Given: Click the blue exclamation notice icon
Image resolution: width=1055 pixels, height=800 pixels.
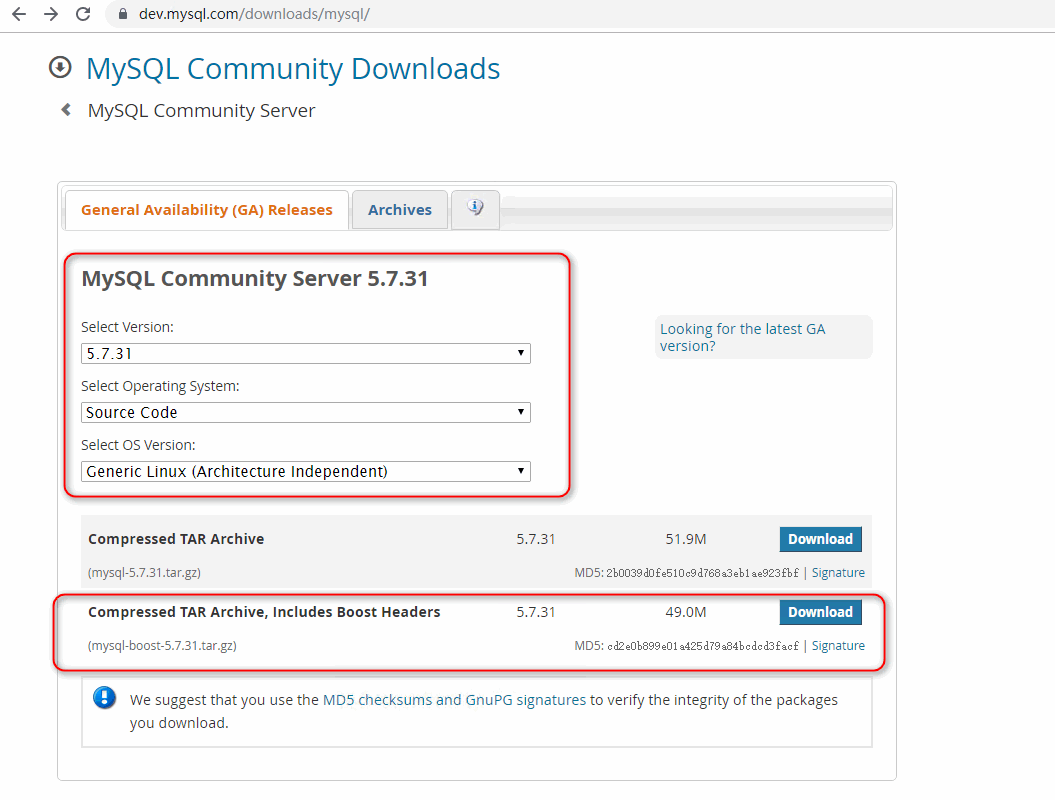Looking at the screenshot, I should pos(104,698).
